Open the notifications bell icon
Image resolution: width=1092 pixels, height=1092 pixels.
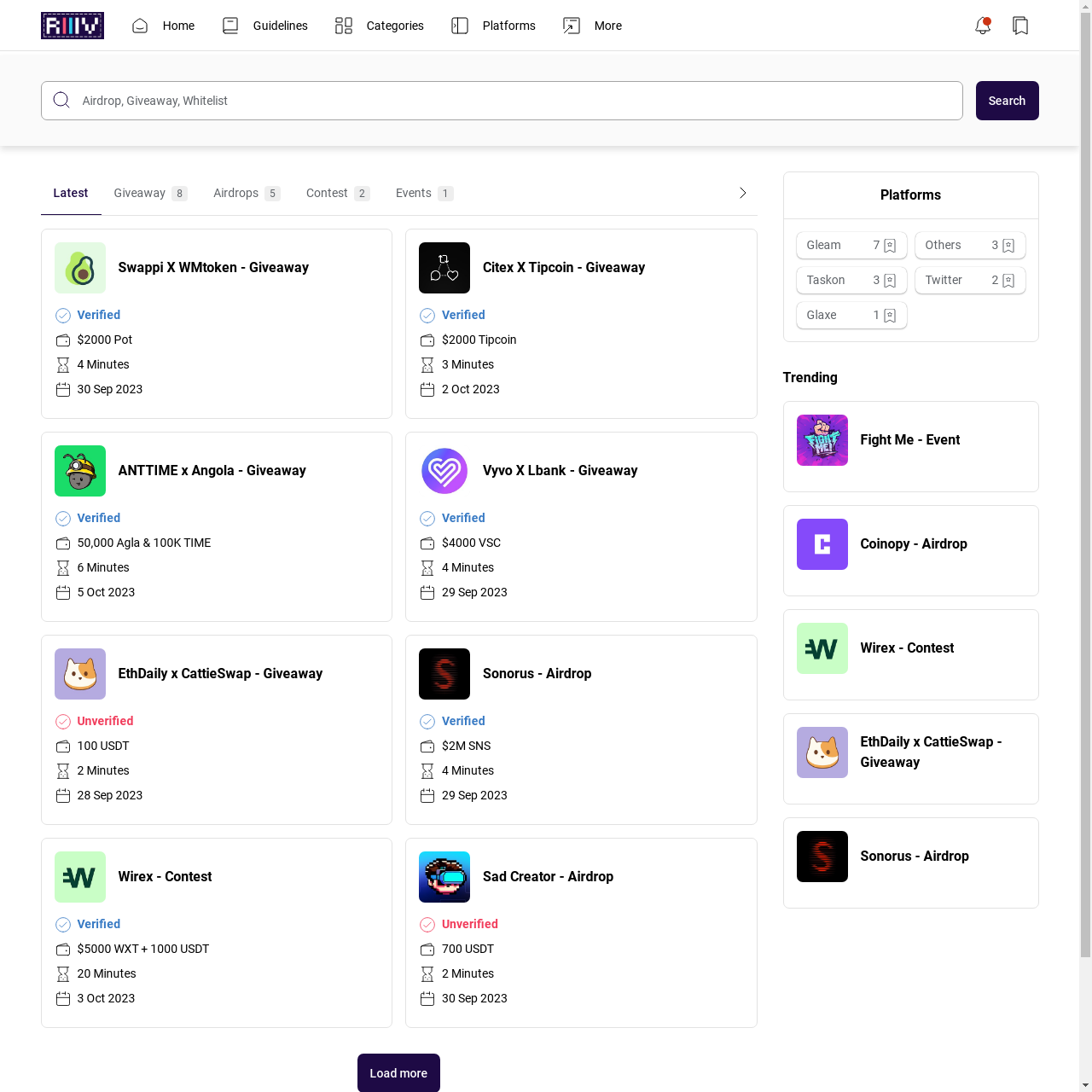(983, 26)
